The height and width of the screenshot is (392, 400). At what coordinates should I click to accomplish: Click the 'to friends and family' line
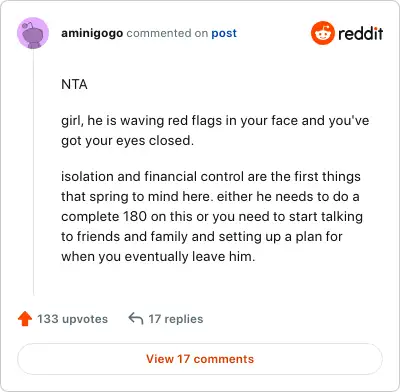[202, 237]
